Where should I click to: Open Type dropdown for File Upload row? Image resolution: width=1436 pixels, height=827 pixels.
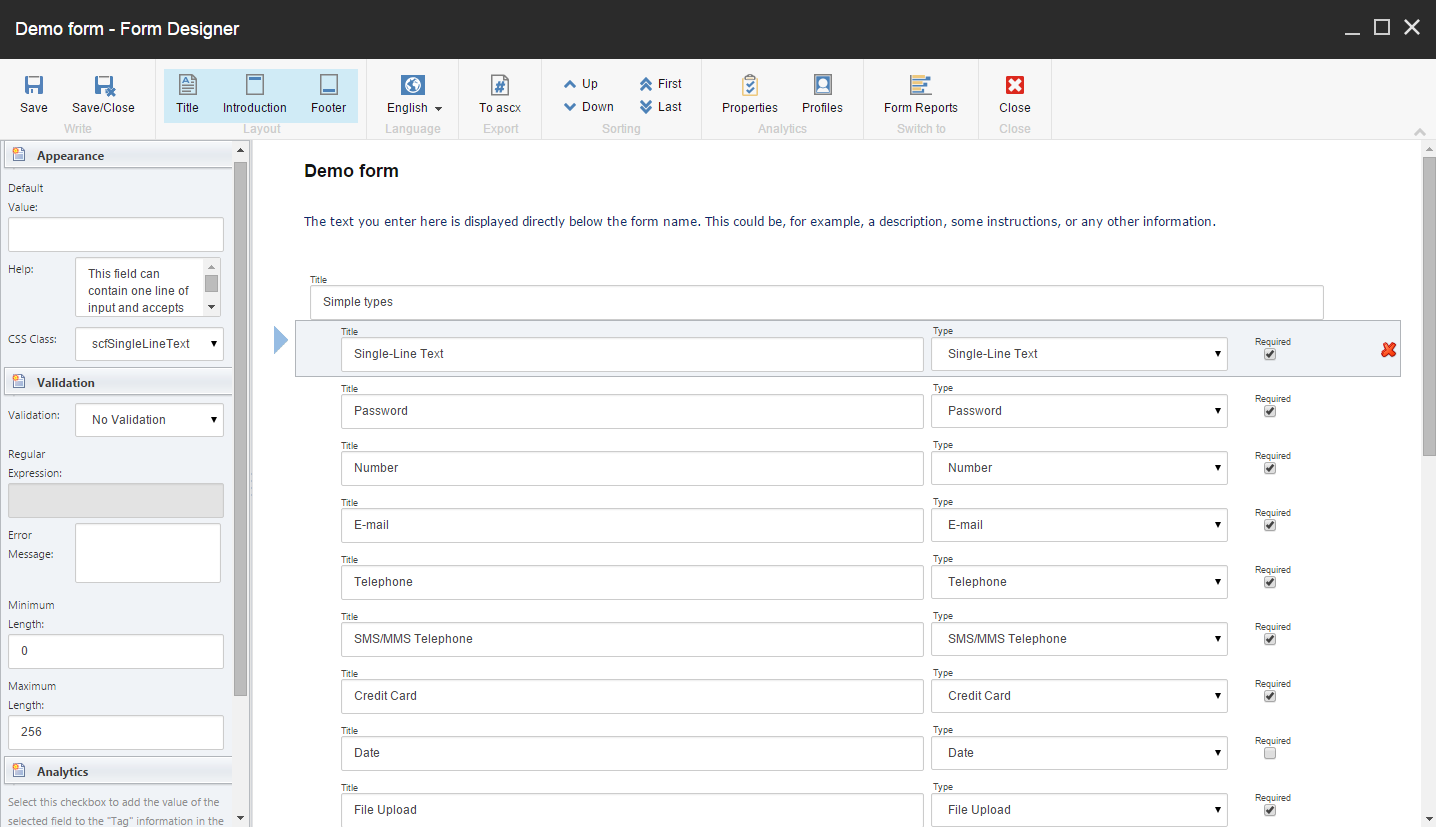tap(1079, 810)
